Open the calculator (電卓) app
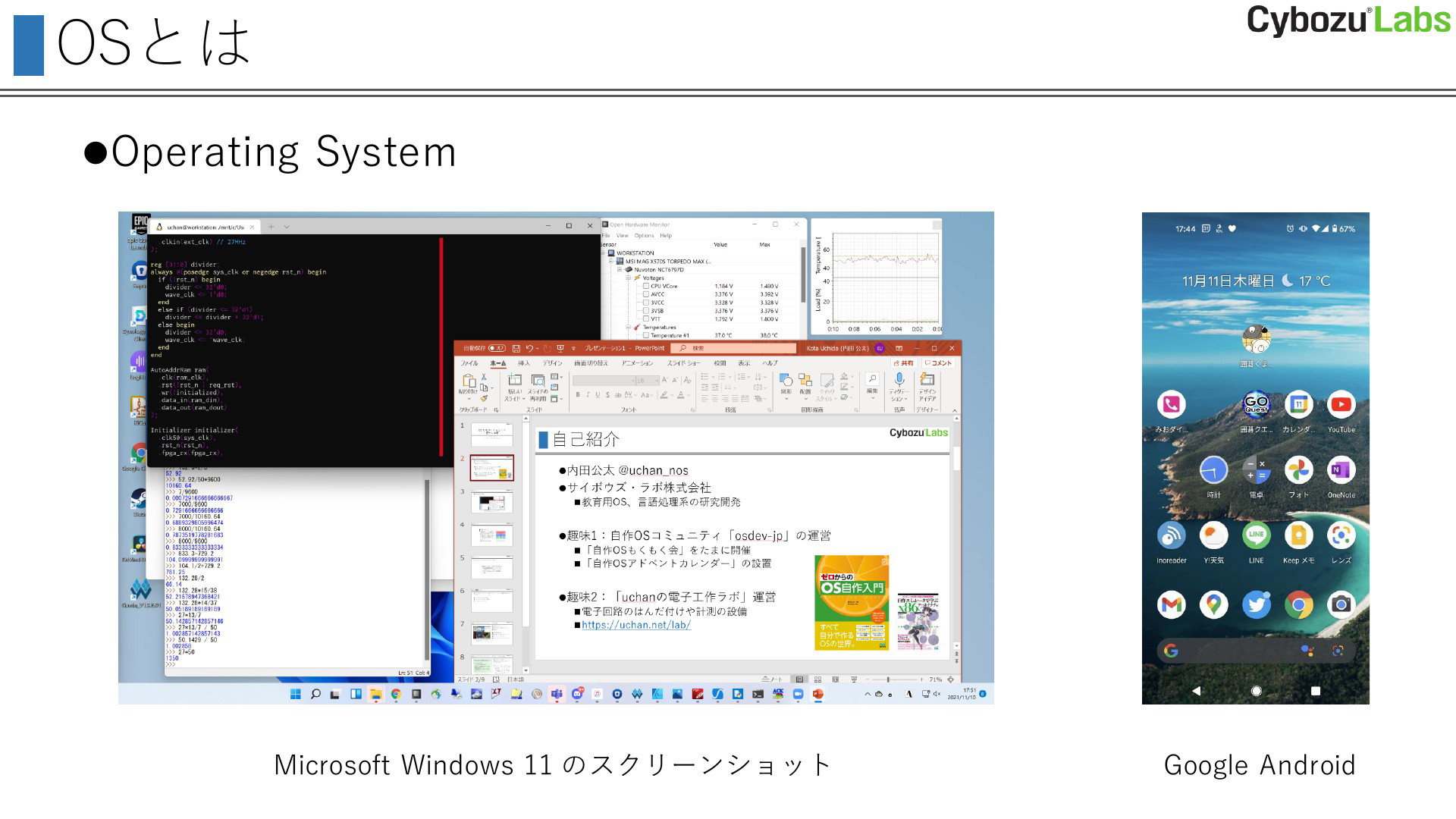Viewport: 1456px width, 819px height. coord(1257,470)
